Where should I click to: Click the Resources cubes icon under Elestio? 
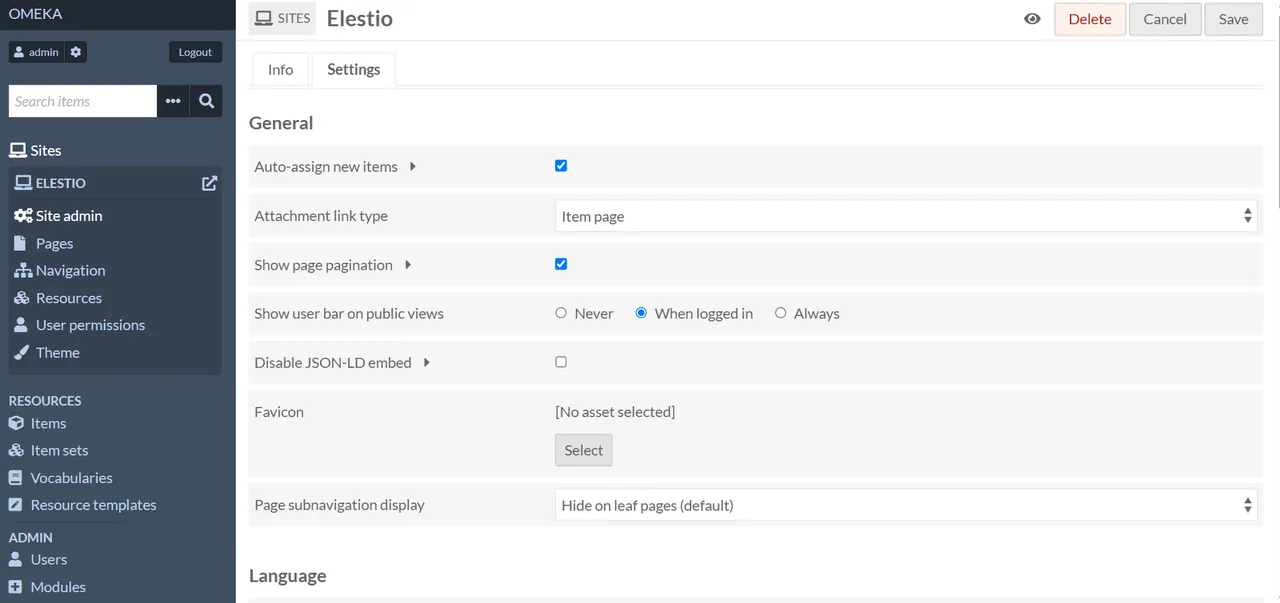pyautogui.click(x=22, y=298)
